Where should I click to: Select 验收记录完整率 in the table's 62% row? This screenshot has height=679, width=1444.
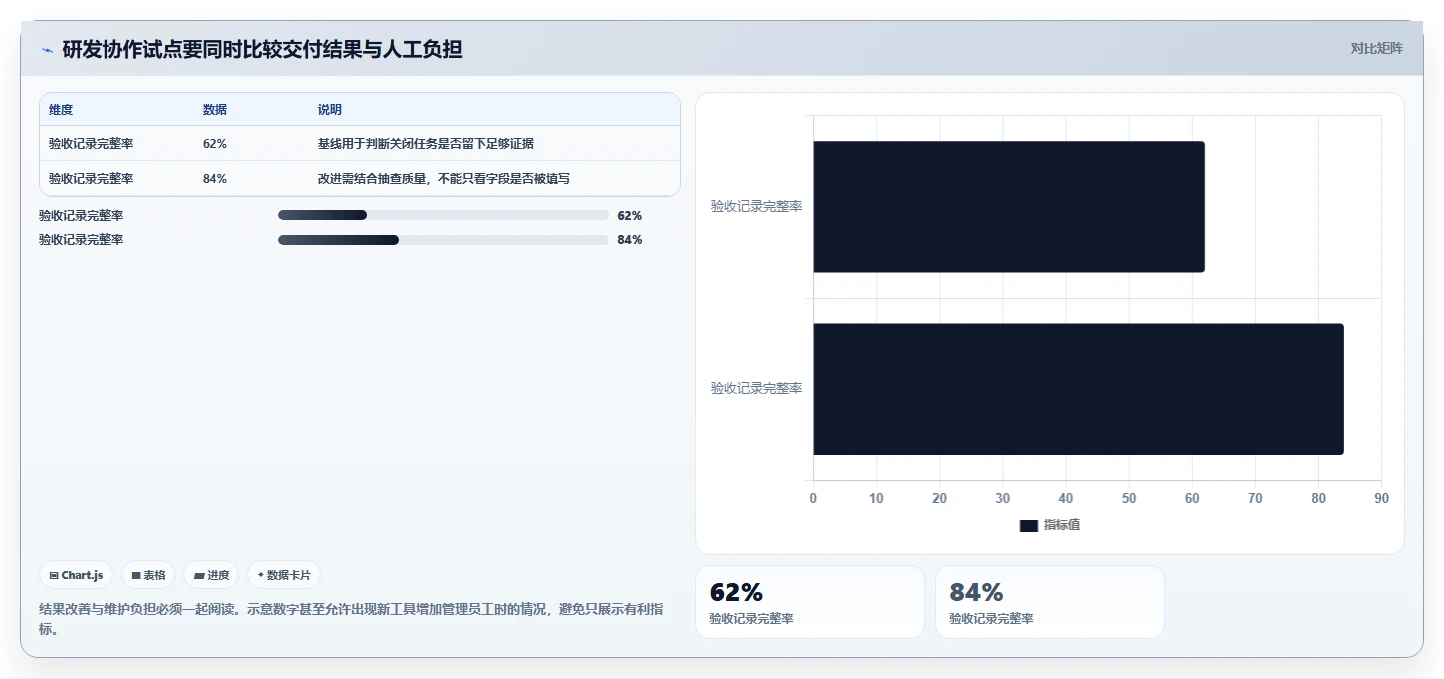[x=91, y=144]
